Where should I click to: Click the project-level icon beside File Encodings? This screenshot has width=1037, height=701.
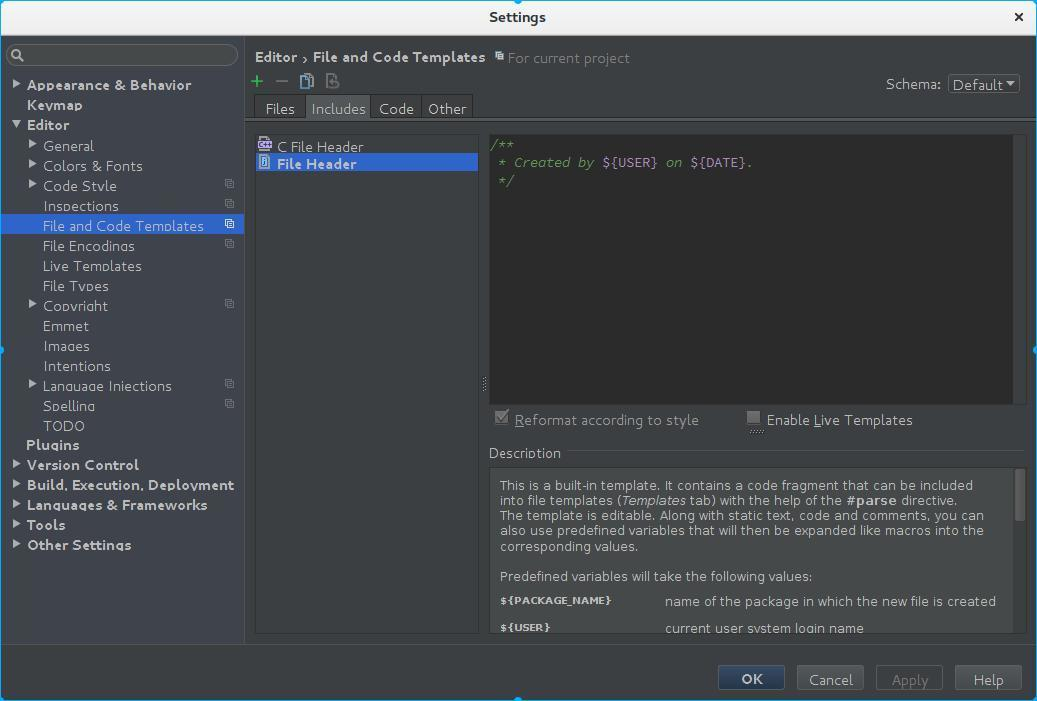coord(229,244)
